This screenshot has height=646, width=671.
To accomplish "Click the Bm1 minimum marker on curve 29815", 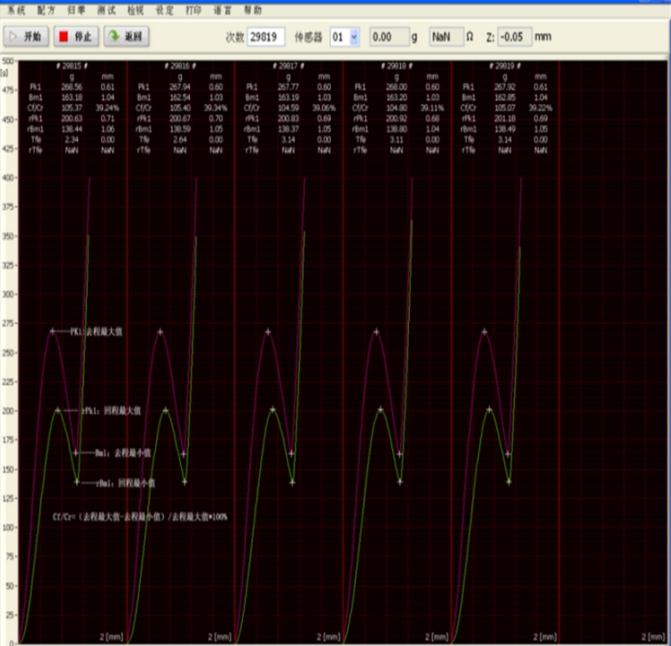I will point(76,453).
